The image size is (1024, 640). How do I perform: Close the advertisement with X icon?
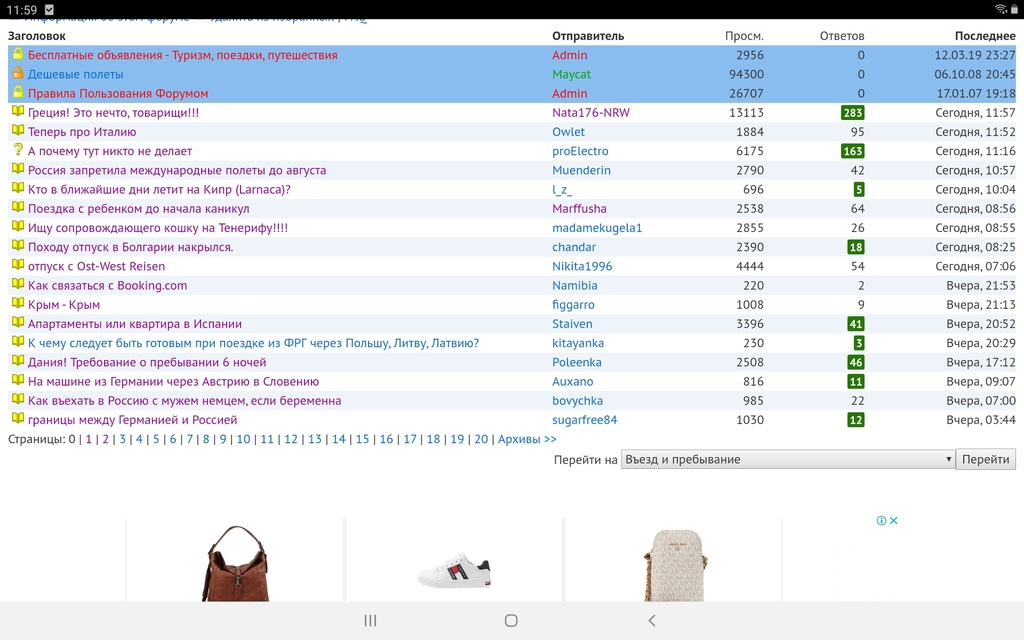(x=894, y=520)
